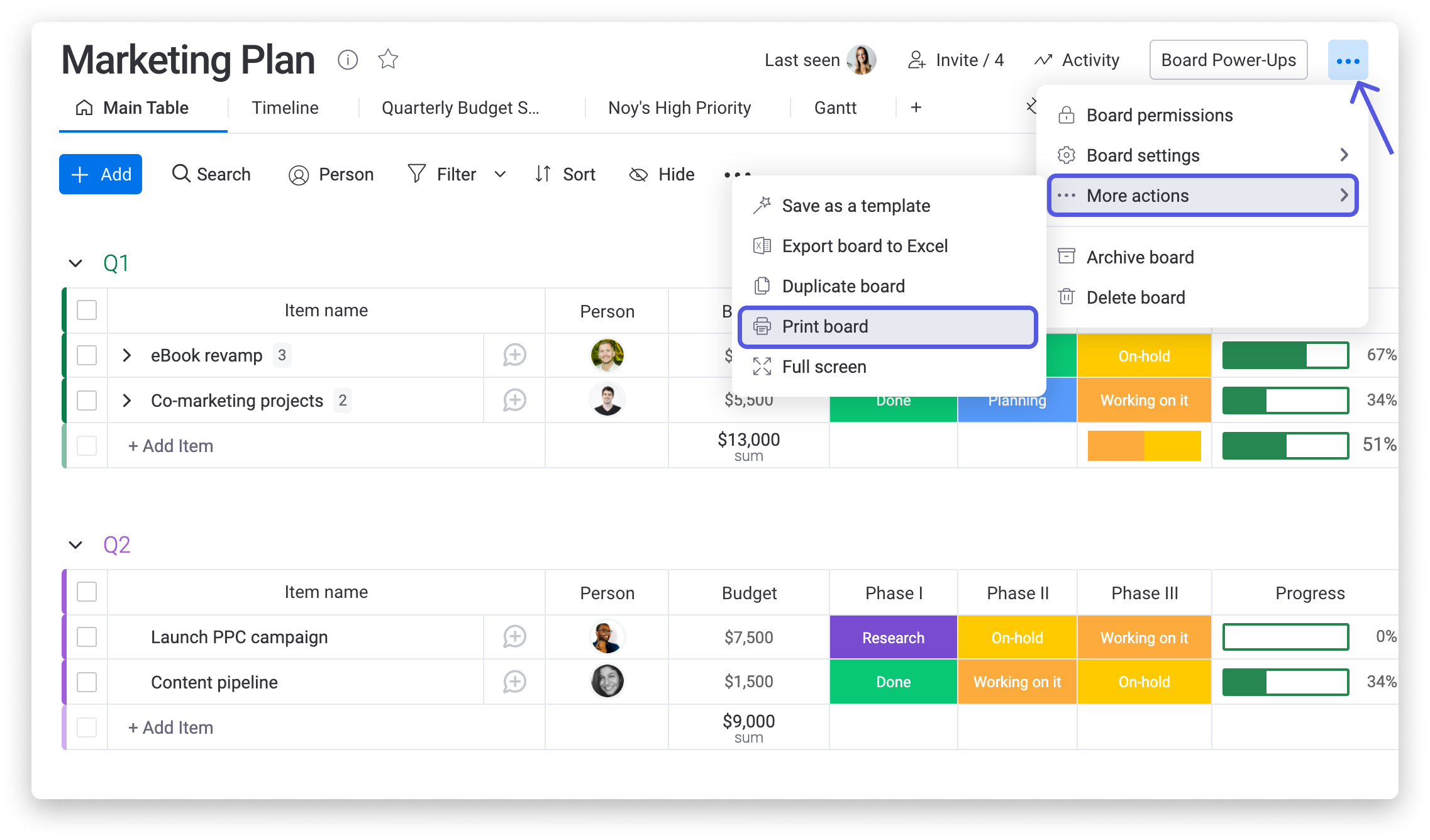Open Board Power-Ups
Screen dimensions: 1430x840
click(1228, 60)
